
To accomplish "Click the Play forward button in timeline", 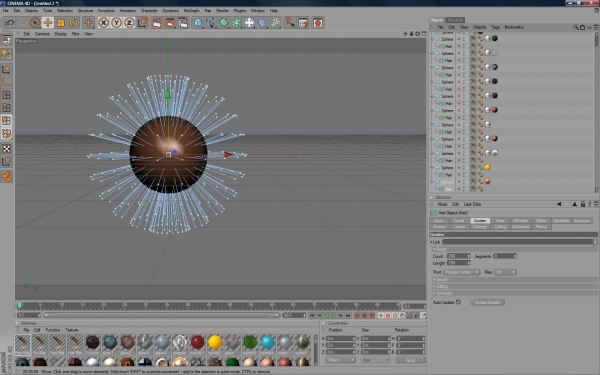I will (x=334, y=315).
